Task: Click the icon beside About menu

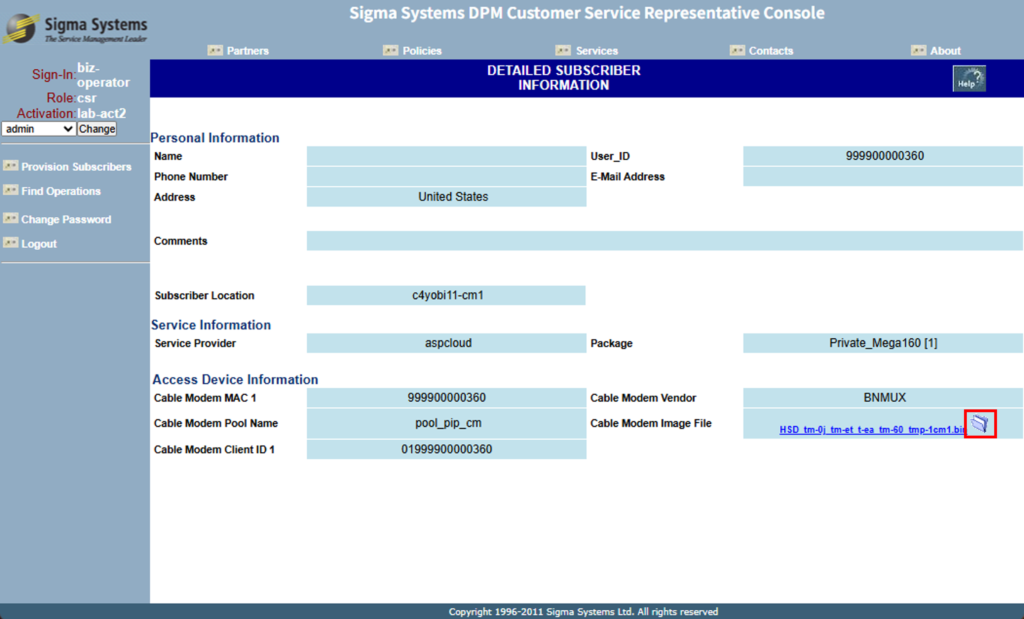Action: tap(918, 50)
